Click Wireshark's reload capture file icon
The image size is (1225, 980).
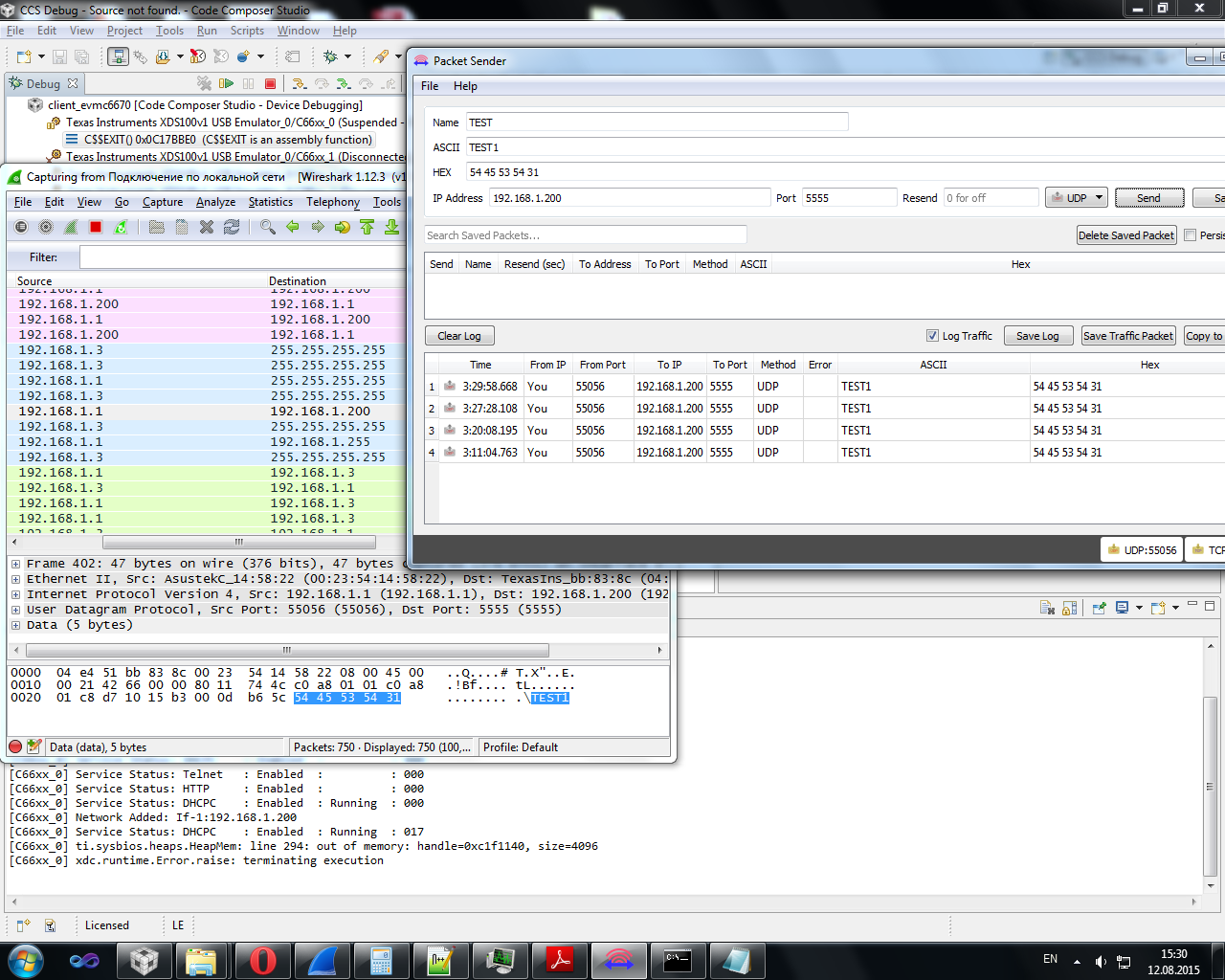(232, 227)
